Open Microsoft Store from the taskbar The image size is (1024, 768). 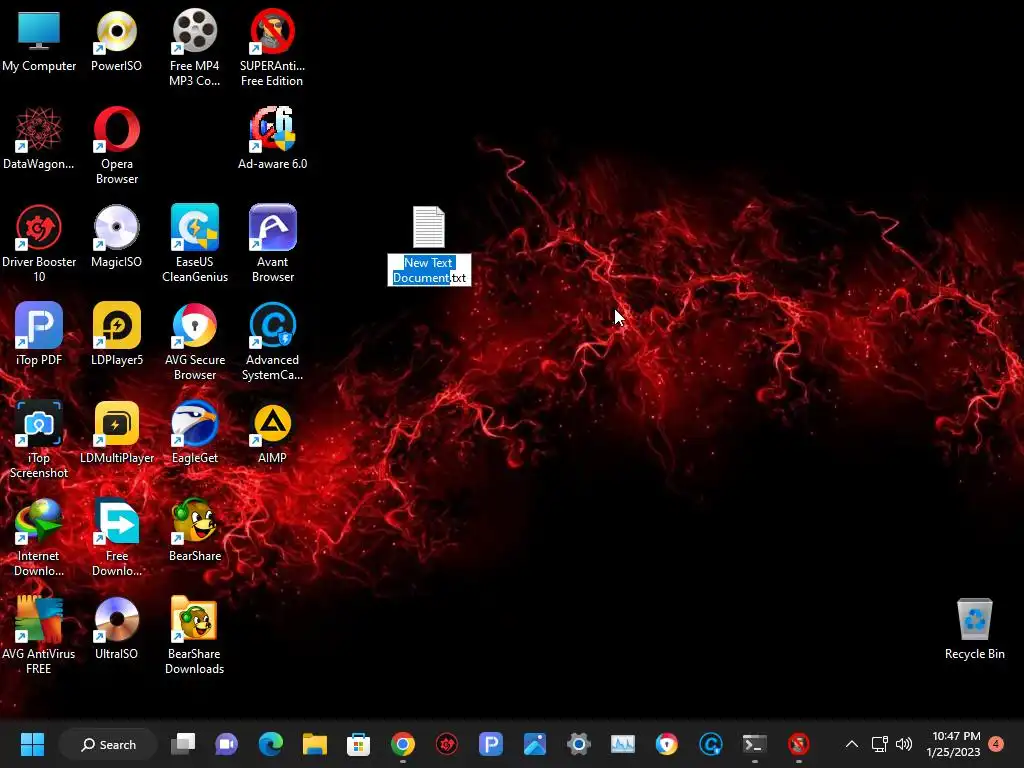click(359, 744)
